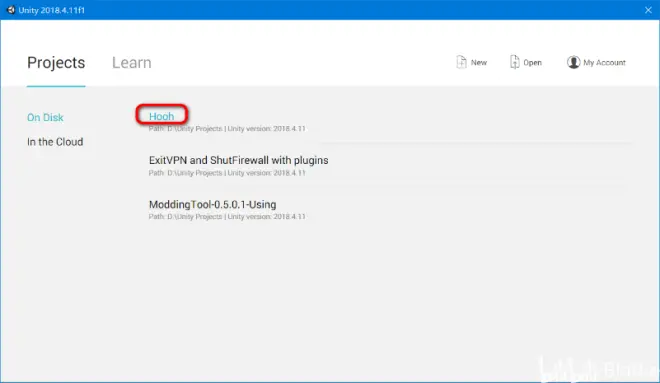The width and height of the screenshot is (660, 383).
Task: Open the Hooh project
Action: click(161, 116)
